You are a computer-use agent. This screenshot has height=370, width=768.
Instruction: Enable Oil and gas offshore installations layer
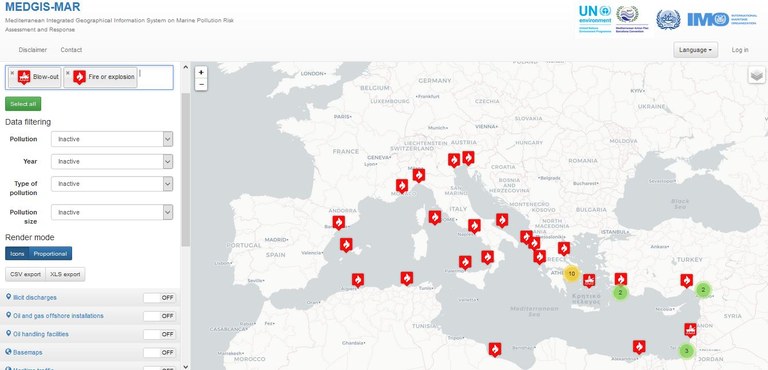(160, 316)
